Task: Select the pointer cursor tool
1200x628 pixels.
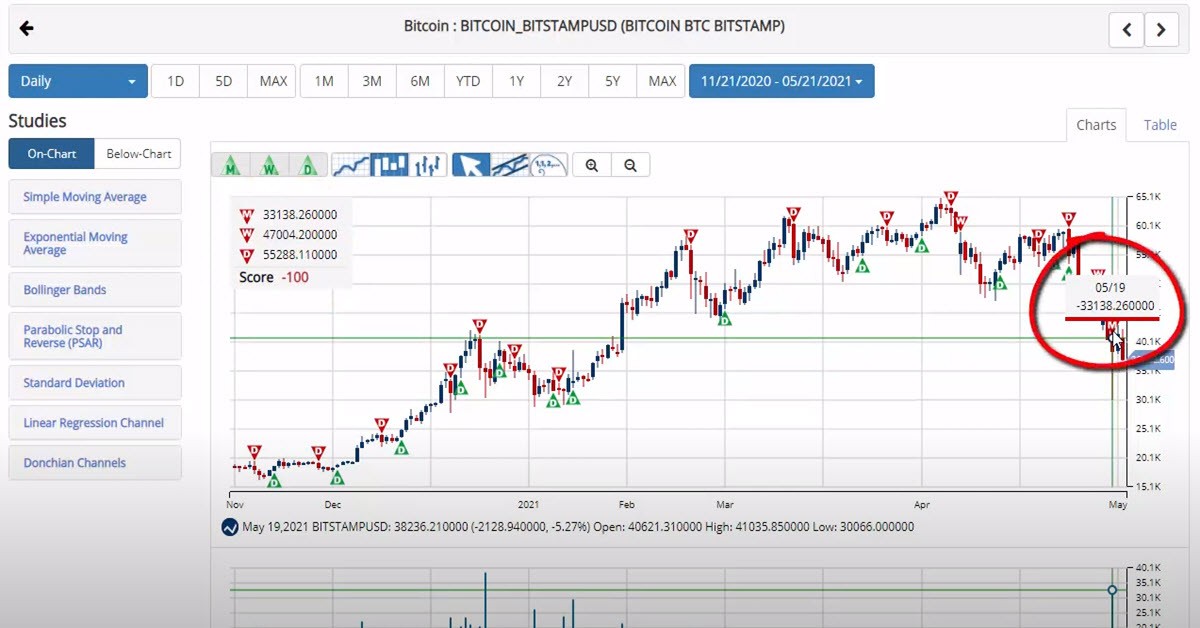Action: [471, 165]
